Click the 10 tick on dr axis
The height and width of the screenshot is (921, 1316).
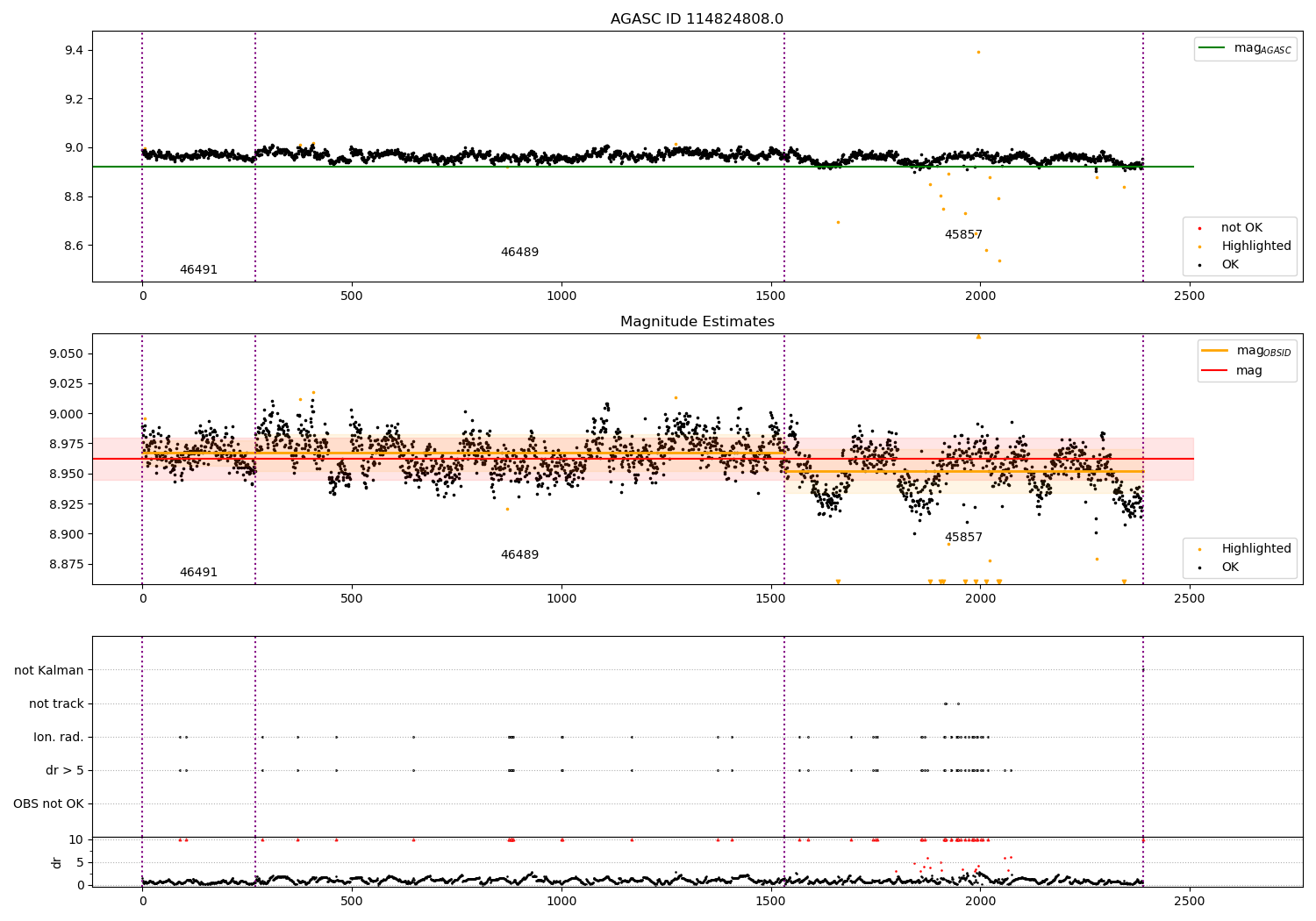tap(75, 839)
